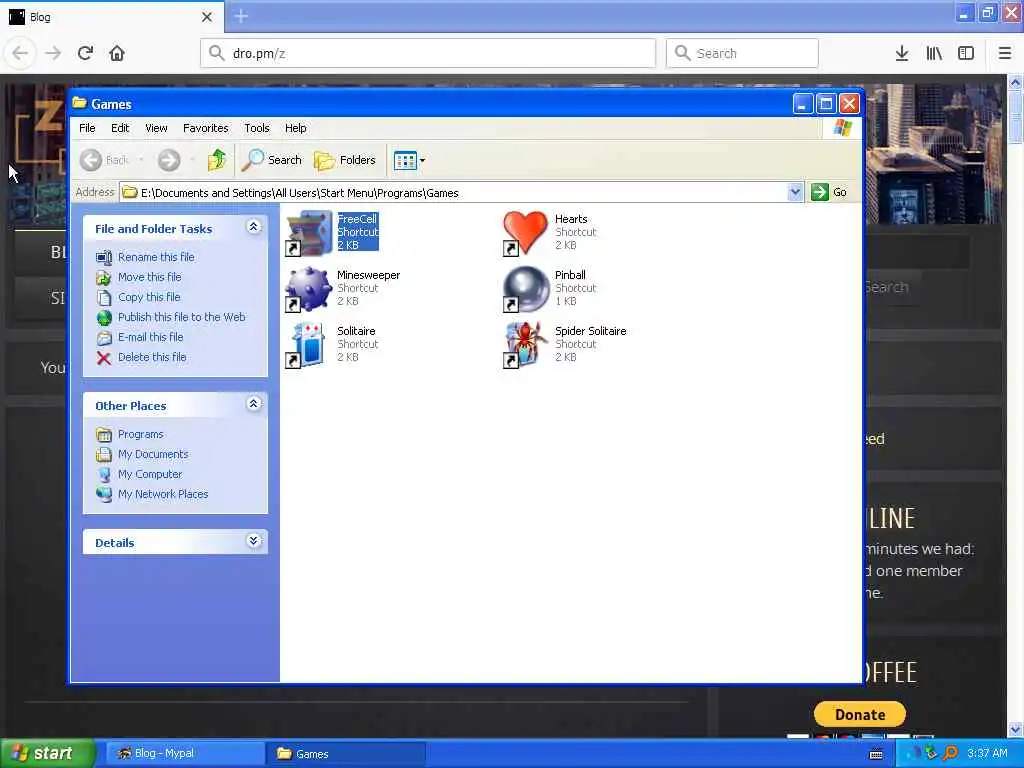Close the Blog browser tab

[207, 17]
